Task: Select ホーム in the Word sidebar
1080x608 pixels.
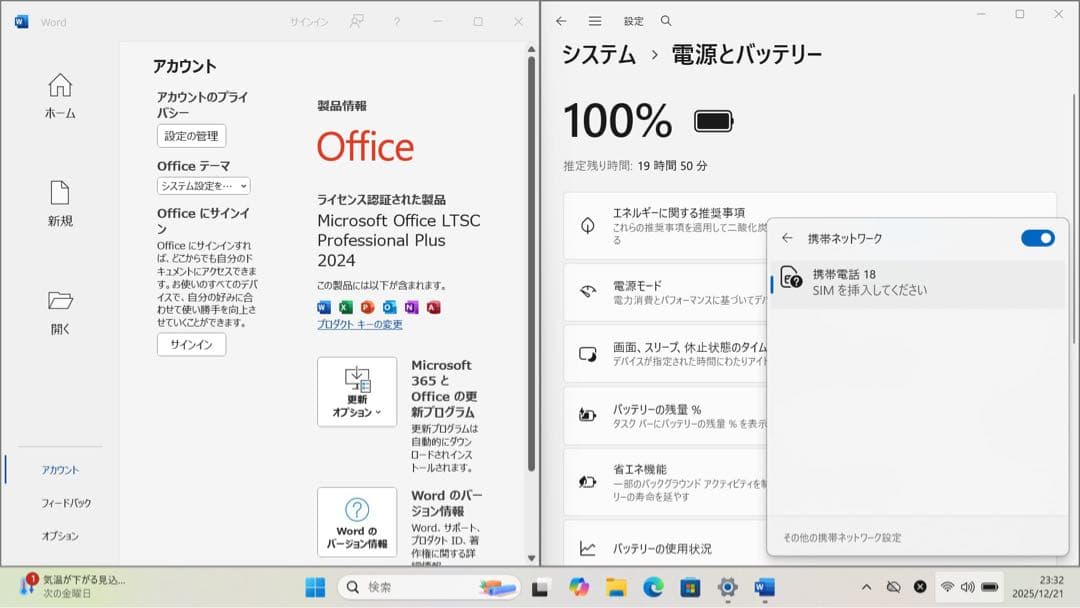Action: (x=60, y=95)
